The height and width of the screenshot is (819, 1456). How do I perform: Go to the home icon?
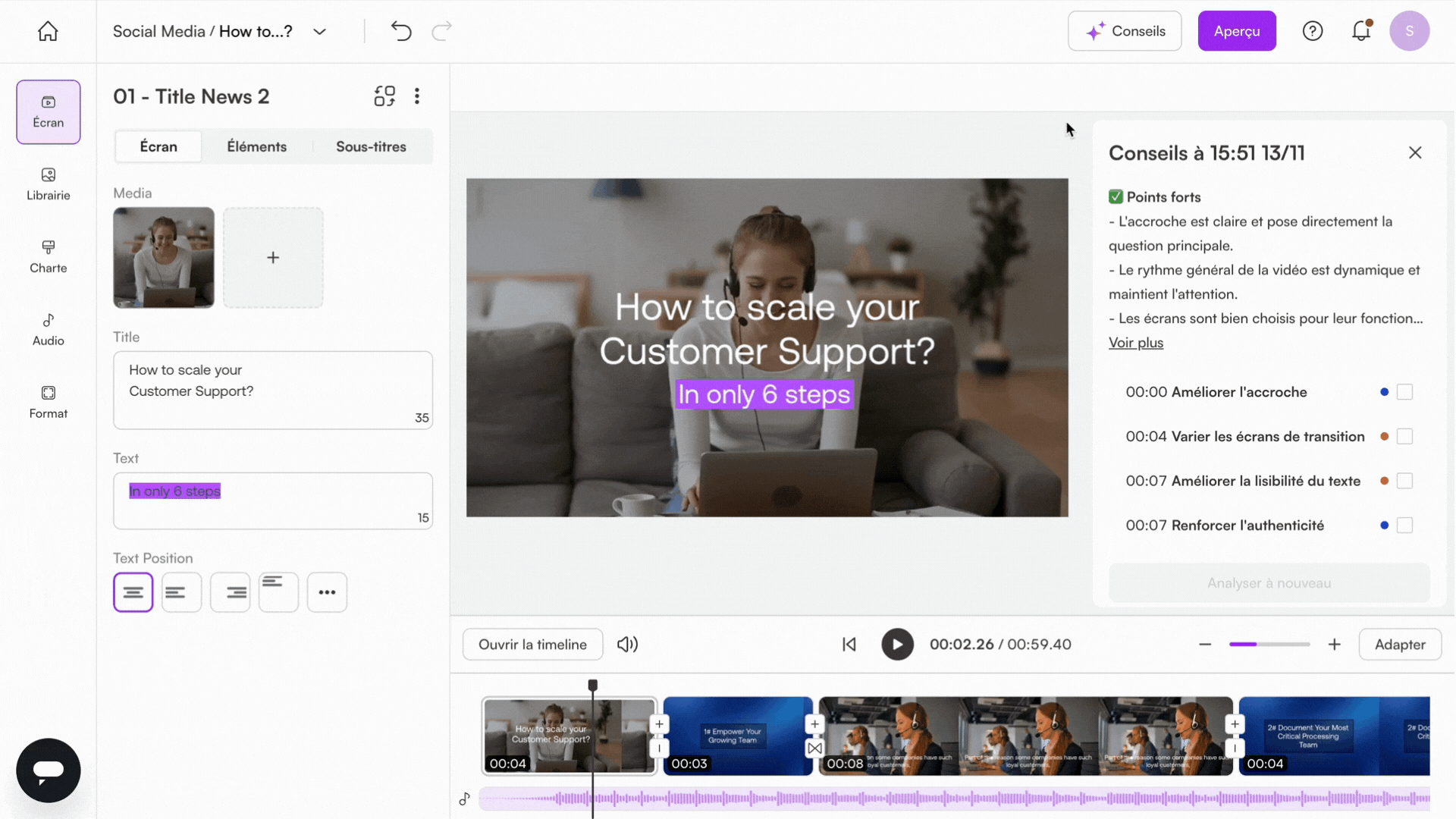[48, 31]
